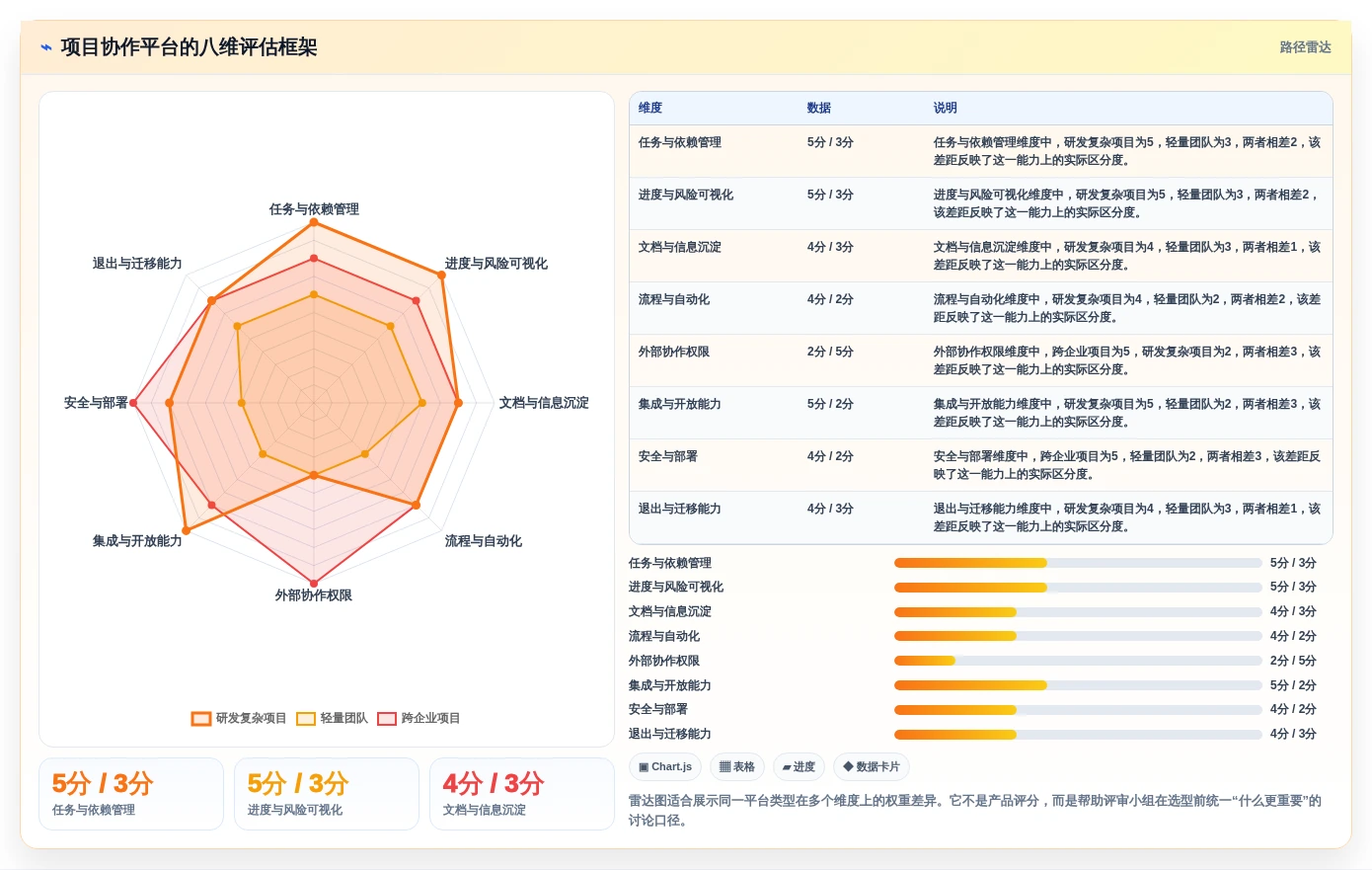Select the 进度与风险可视化 table row name
Image resolution: width=1372 pixels, height=870 pixels.
tap(686, 195)
